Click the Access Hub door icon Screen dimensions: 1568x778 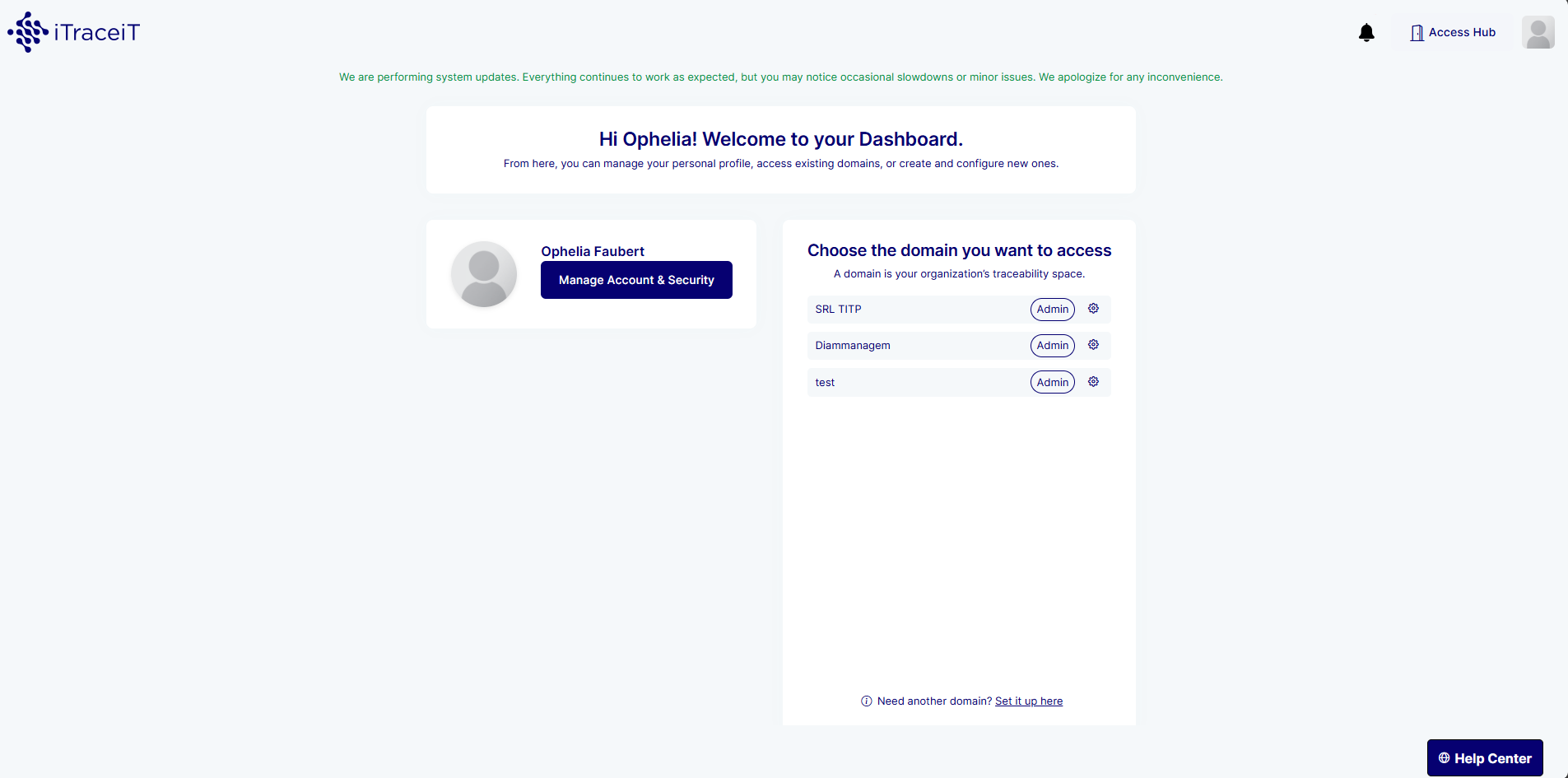(1417, 33)
